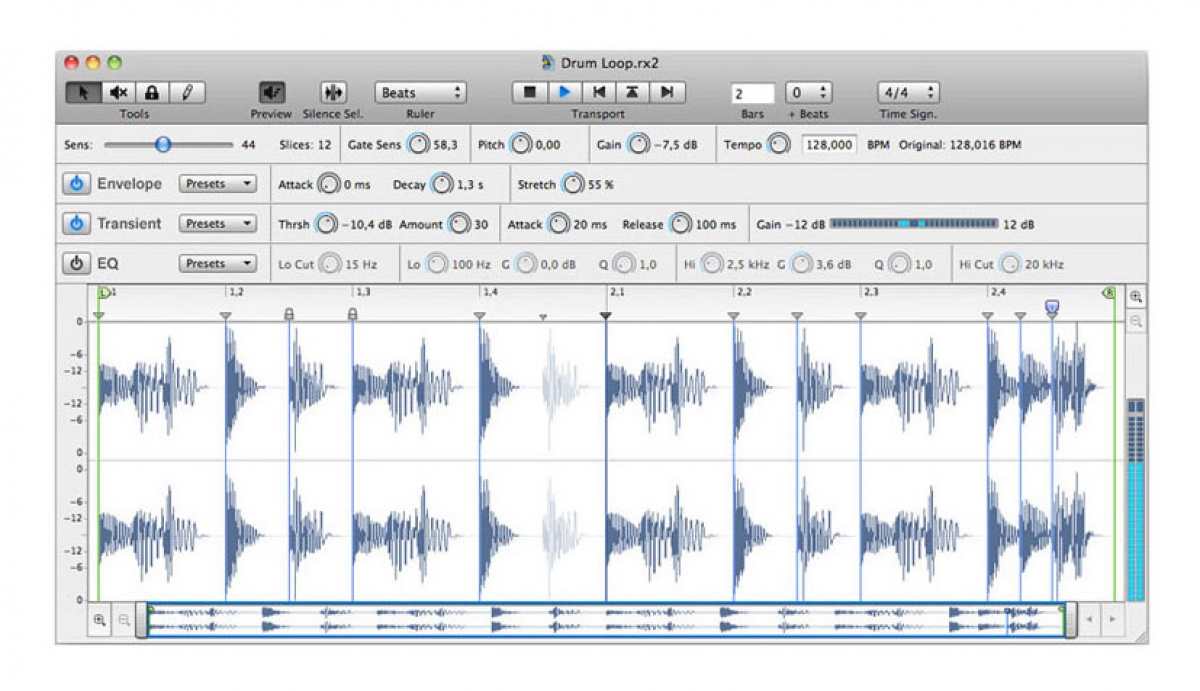Click the EQ Lo G 0,0 dB knob
The height and width of the screenshot is (691, 1200).
[525, 265]
